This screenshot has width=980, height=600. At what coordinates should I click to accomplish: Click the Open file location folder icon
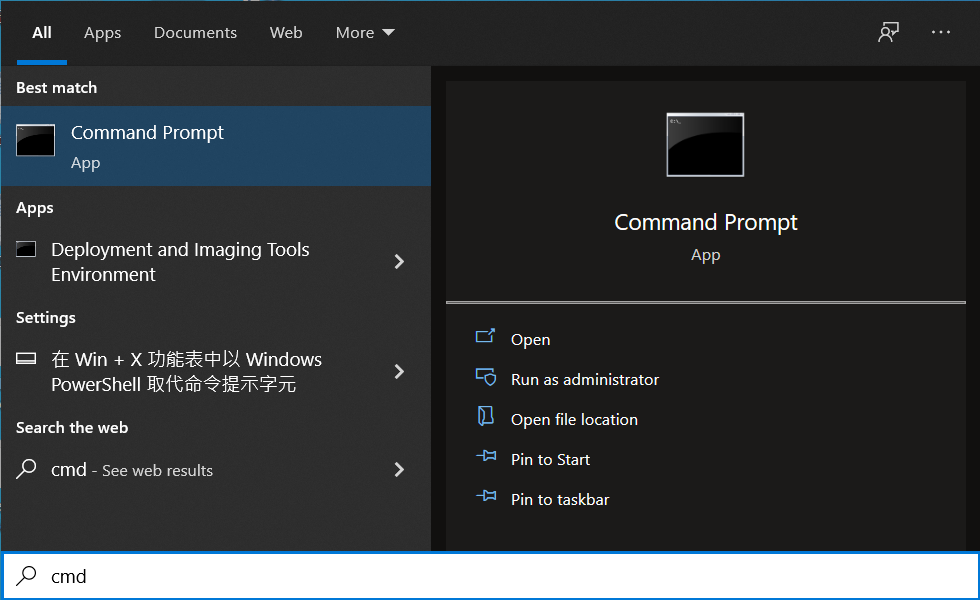pyautogui.click(x=486, y=416)
